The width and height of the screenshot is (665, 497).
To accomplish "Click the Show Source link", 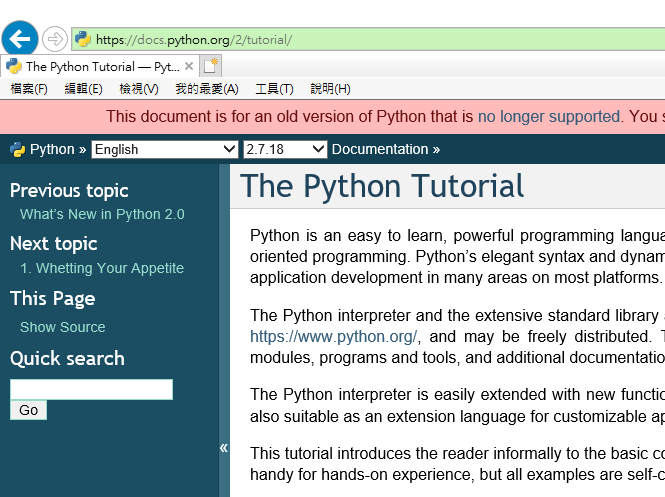I will (63, 327).
